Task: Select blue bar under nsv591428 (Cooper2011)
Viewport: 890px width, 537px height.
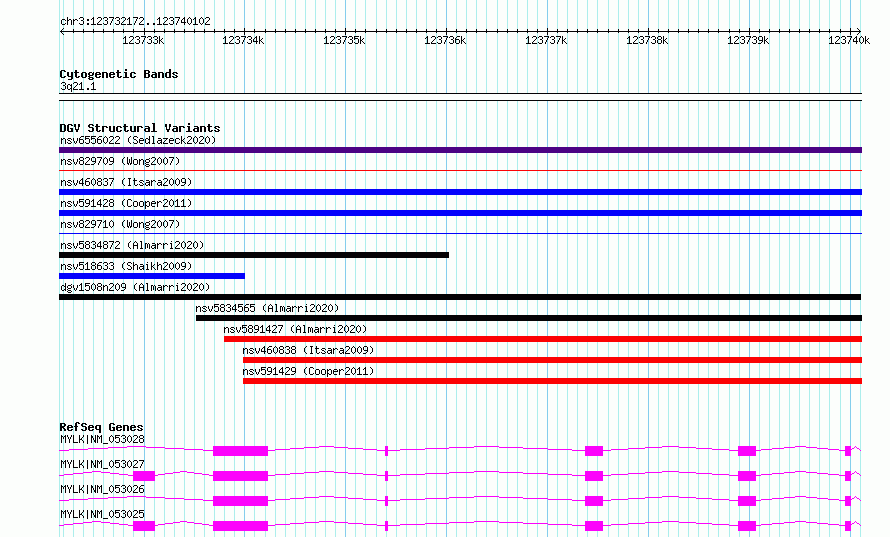Action: (460, 213)
